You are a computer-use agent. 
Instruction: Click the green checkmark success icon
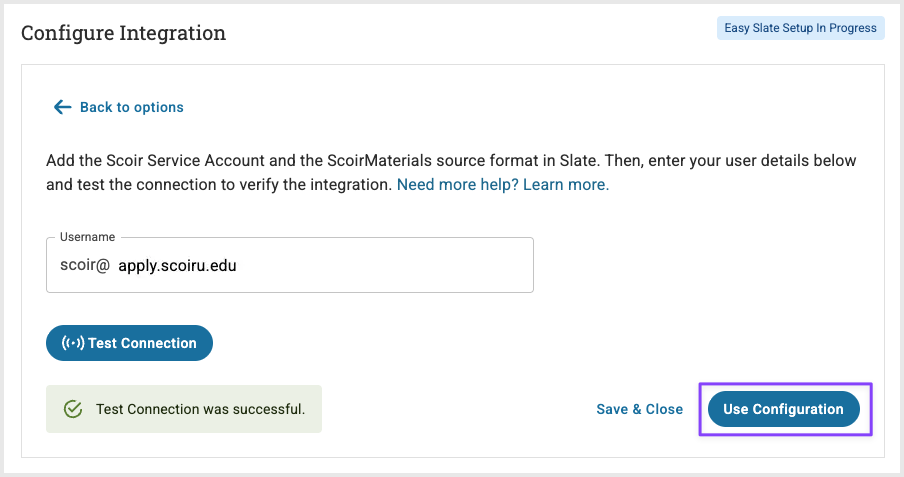[x=72, y=409]
